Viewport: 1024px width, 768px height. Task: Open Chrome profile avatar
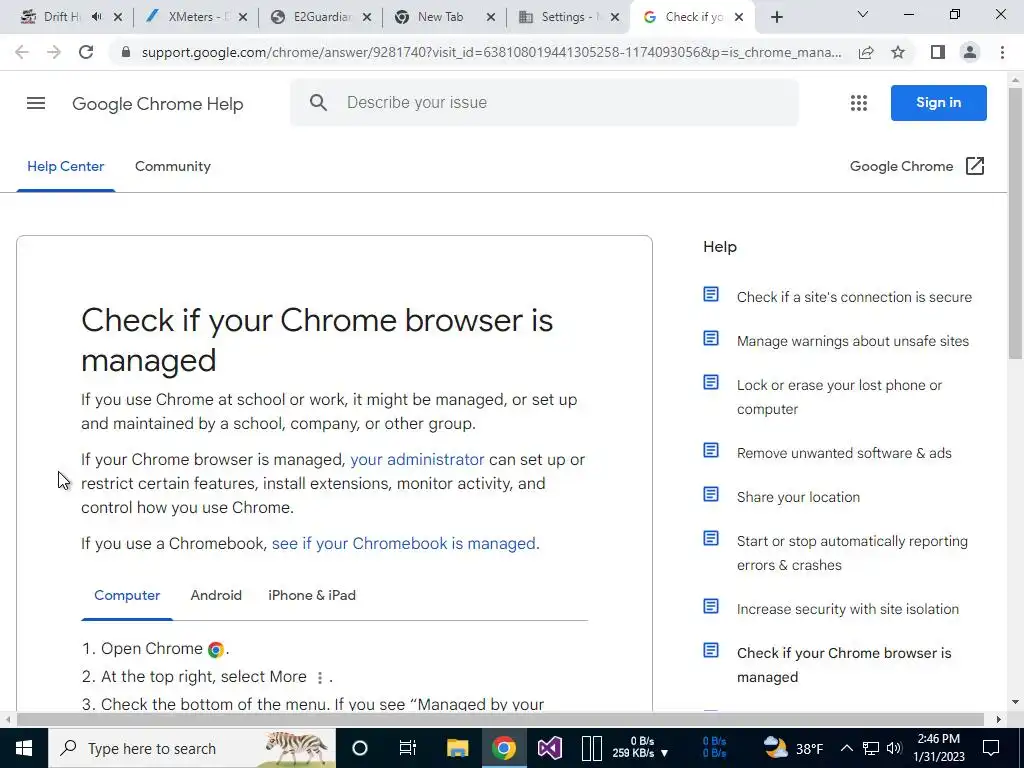click(970, 52)
